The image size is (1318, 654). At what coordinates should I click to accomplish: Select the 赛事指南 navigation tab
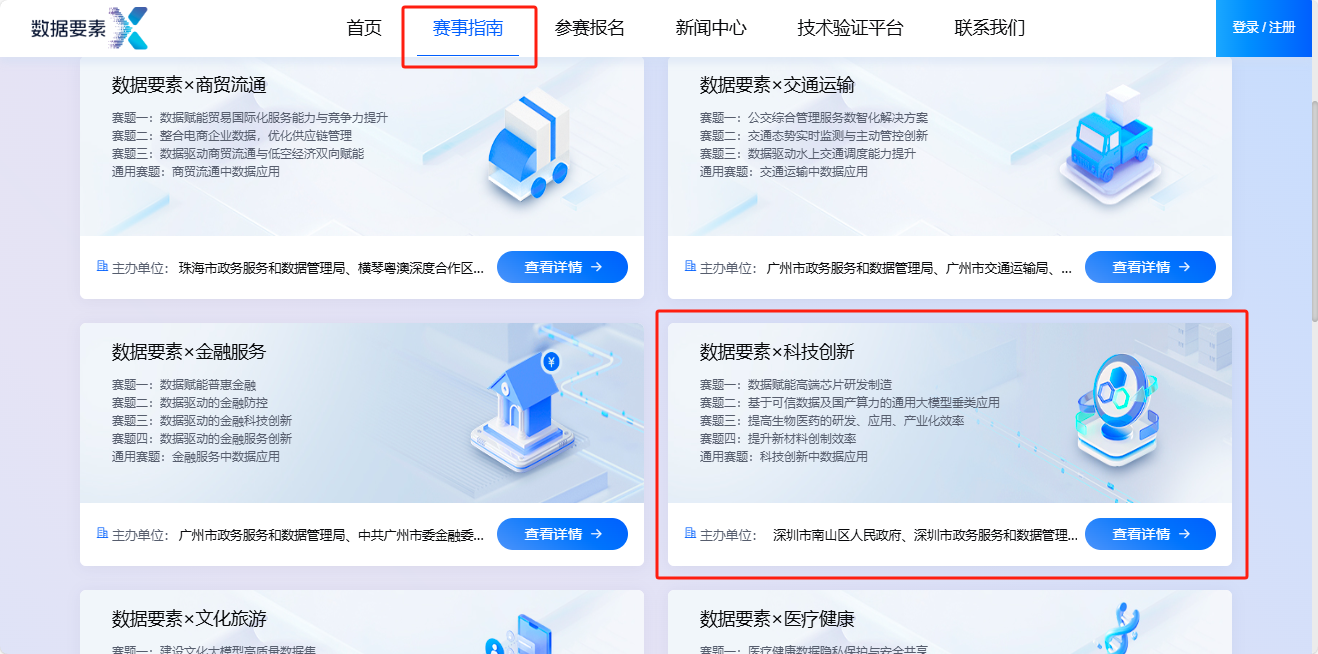point(468,28)
